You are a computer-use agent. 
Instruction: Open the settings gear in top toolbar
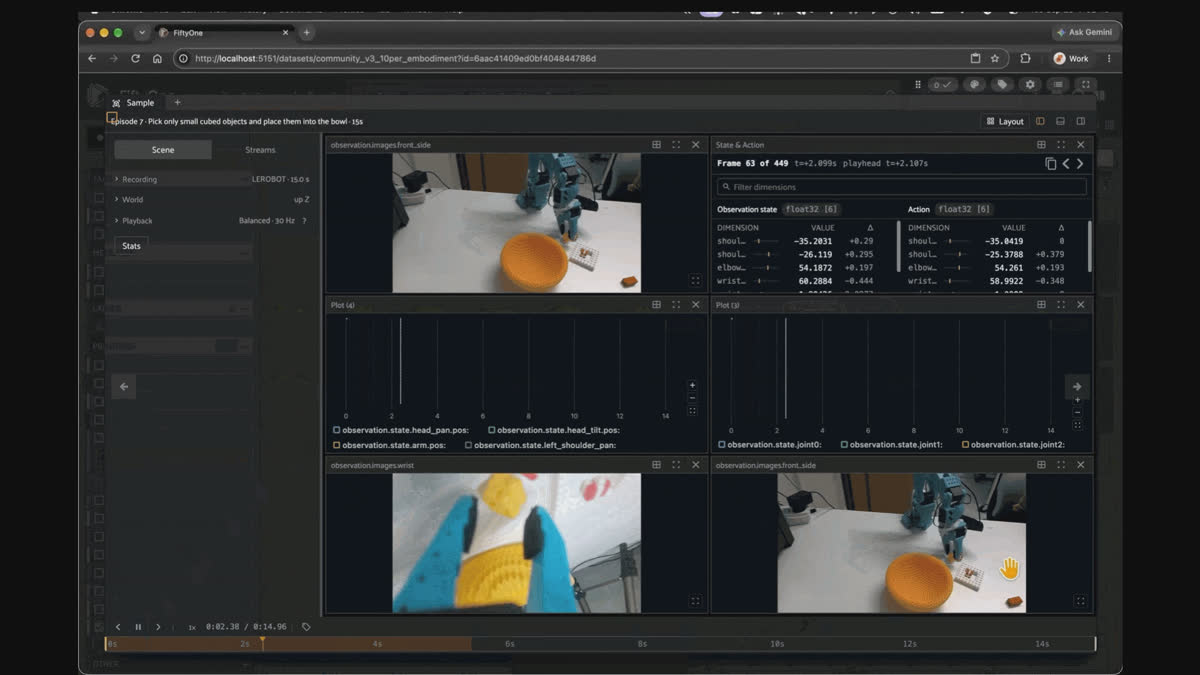[1030, 85]
